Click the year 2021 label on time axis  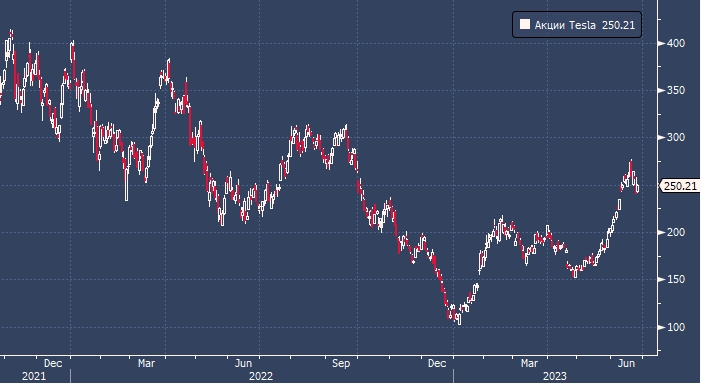(34, 376)
